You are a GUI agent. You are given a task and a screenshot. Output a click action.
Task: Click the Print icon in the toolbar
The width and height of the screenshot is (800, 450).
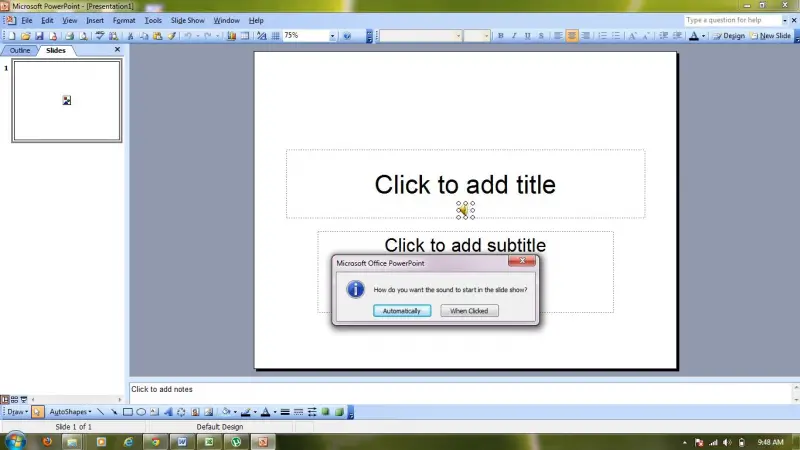[69, 36]
